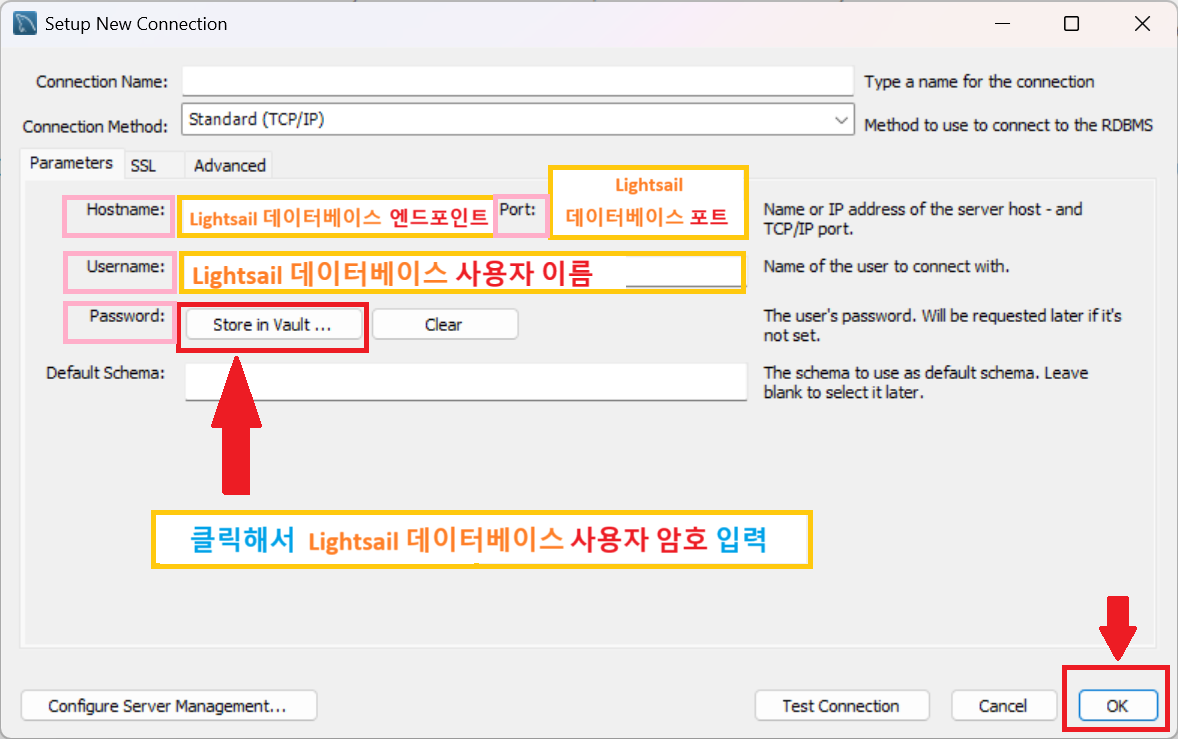This screenshot has height=739, width=1178.
Task: Clear the stored password
Action: 445,324
